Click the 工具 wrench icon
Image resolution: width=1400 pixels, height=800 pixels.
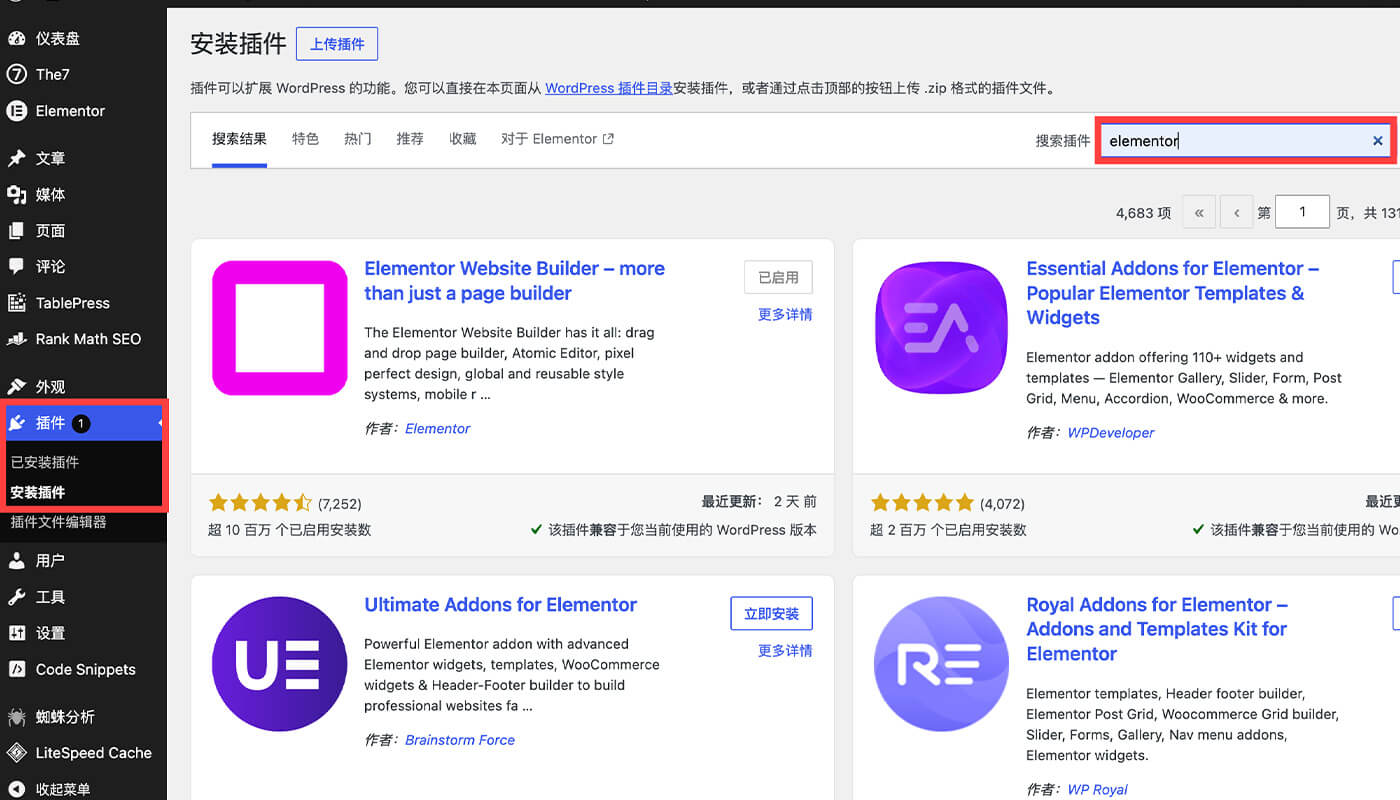16,597
